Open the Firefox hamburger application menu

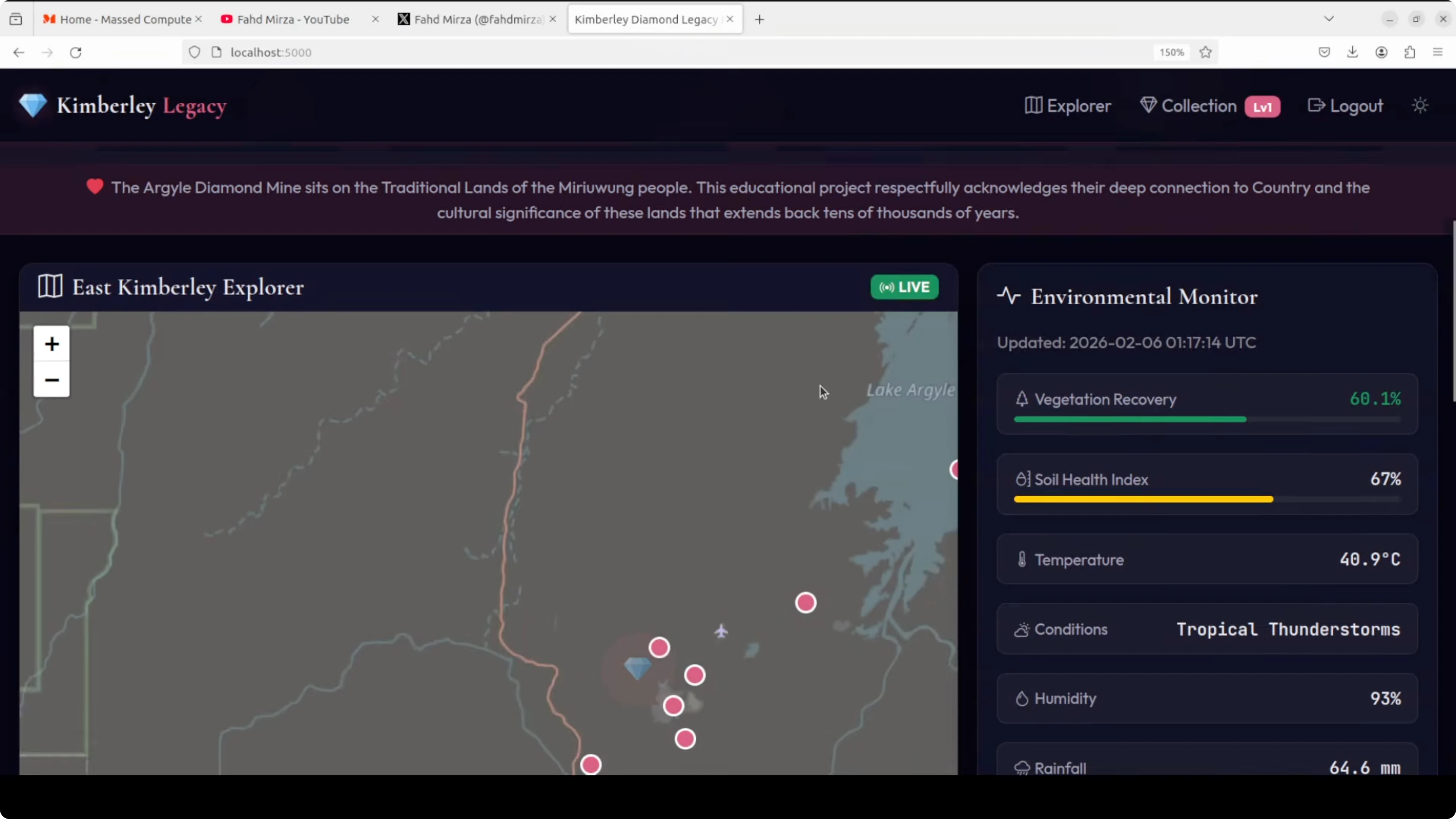click(x=1438, y=52)
